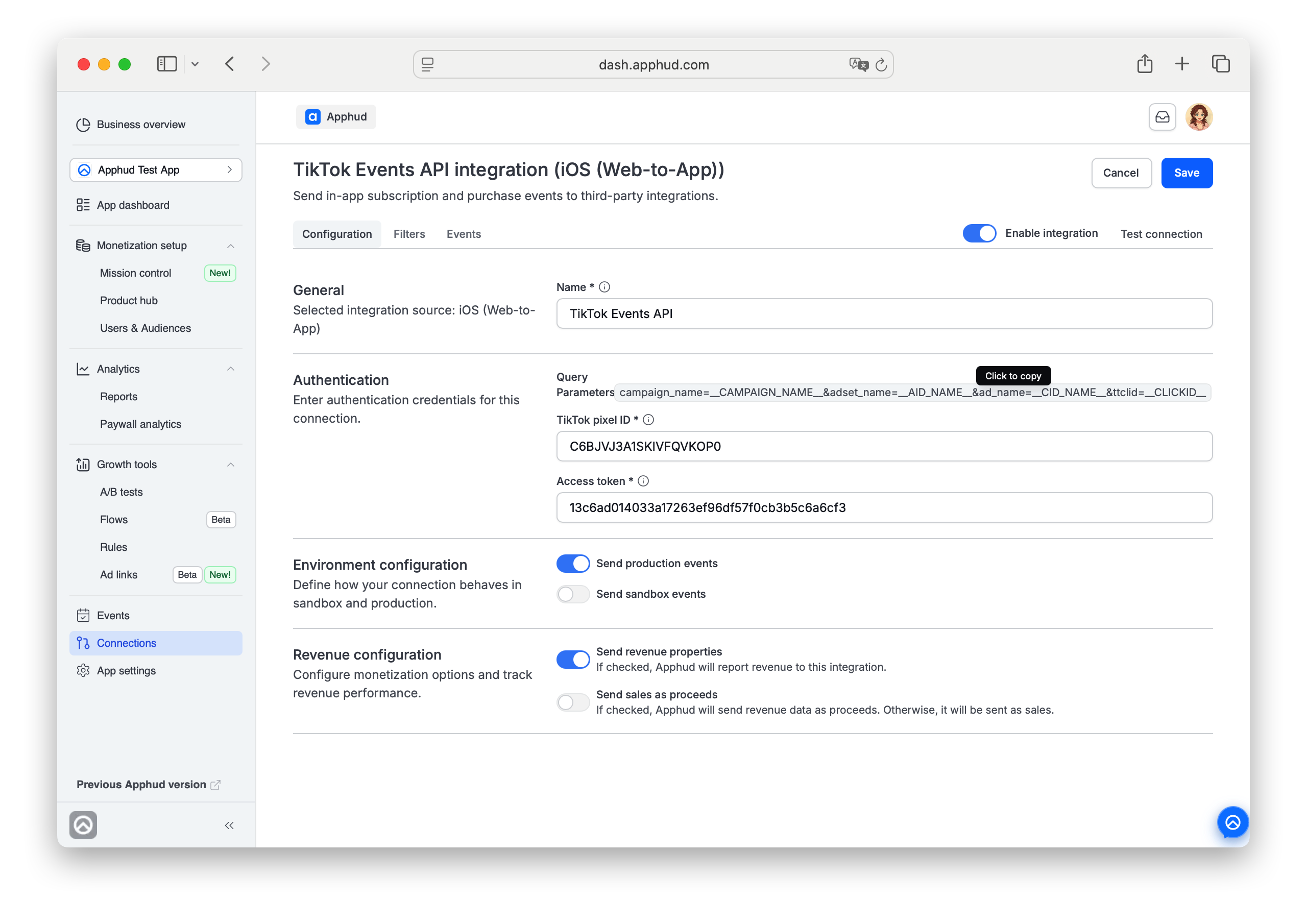Enable Send sandbox events switch

point(573,594)
